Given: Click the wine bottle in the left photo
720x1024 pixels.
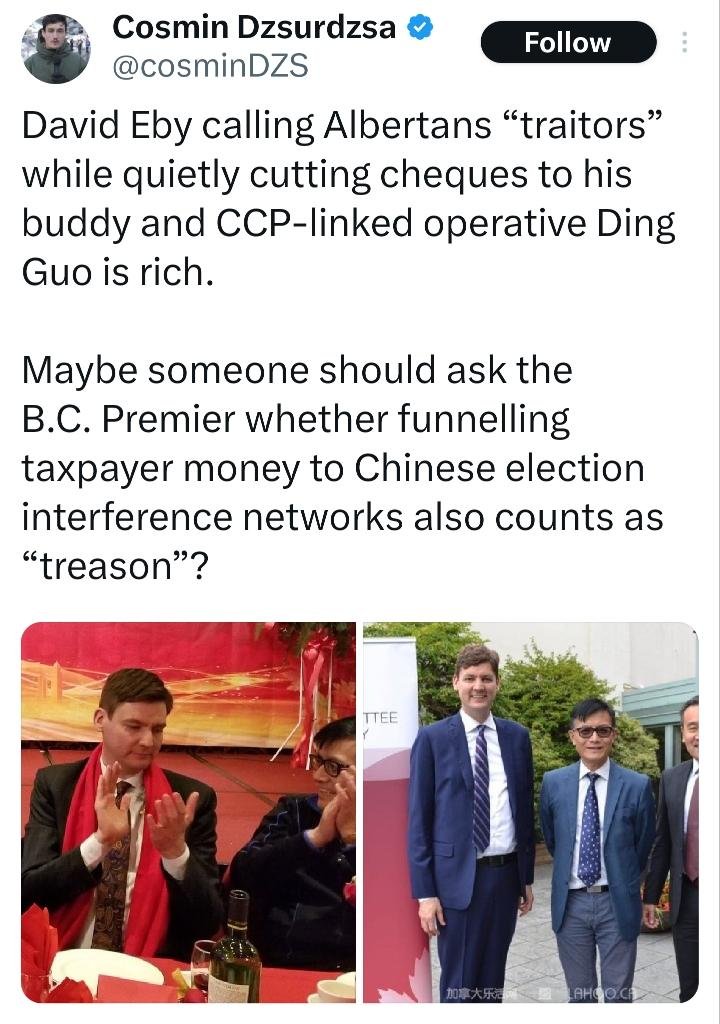Looking at the screenshot, I should point(236,948).
